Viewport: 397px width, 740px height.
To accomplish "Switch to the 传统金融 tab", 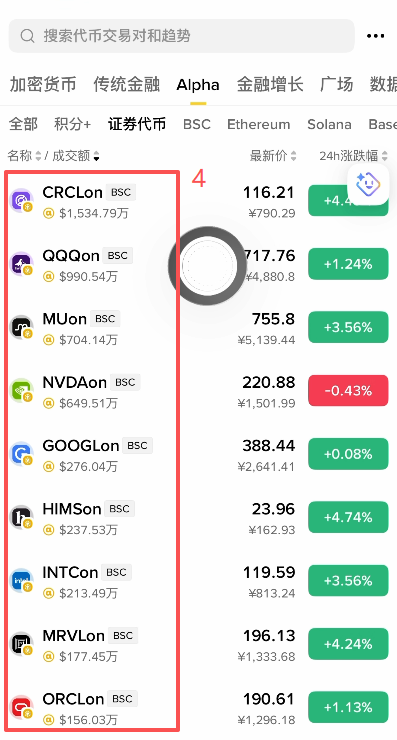I will click(x=127, y=84).
